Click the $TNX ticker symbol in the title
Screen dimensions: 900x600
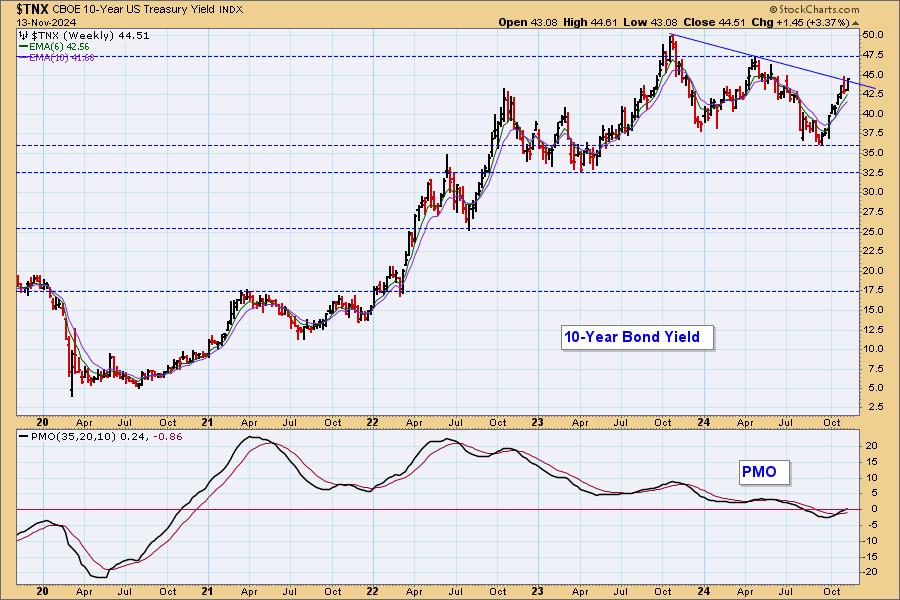point(33,9)
